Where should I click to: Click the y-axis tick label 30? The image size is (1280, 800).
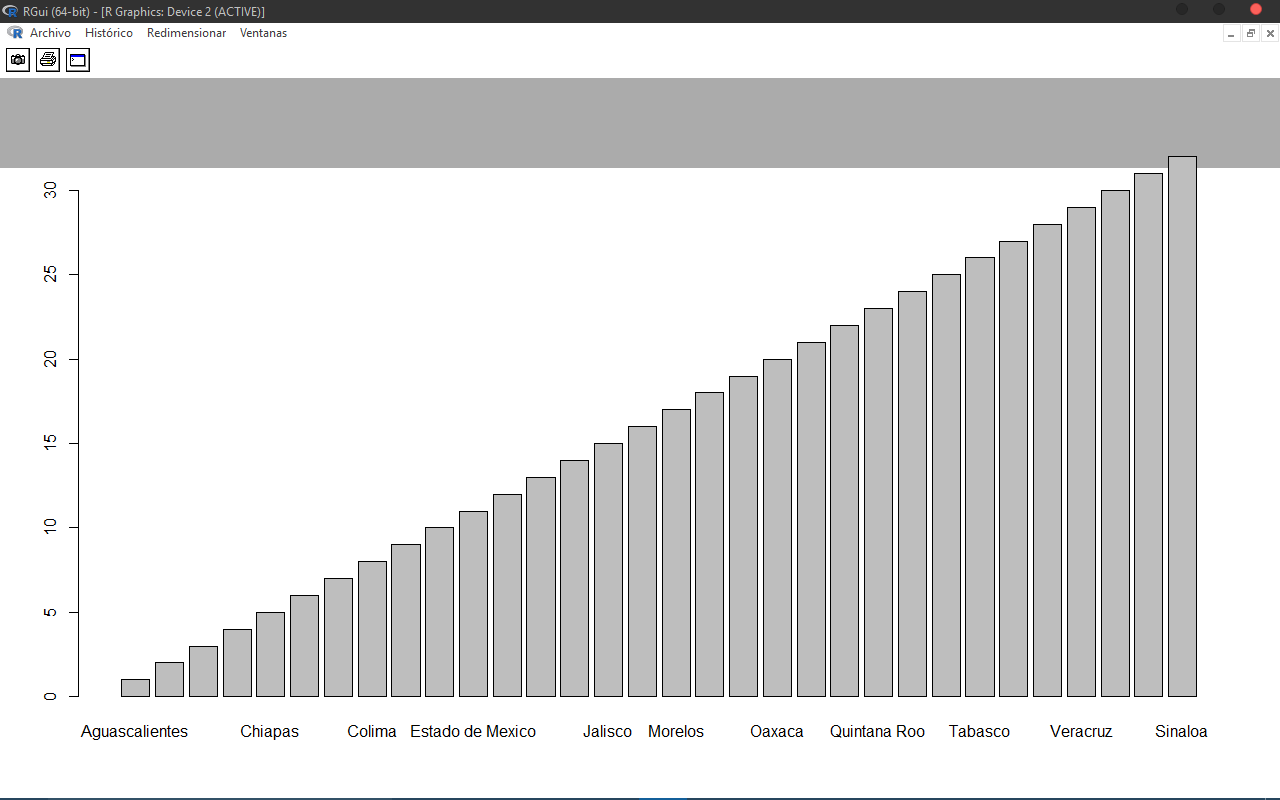[x=51, y=190]
